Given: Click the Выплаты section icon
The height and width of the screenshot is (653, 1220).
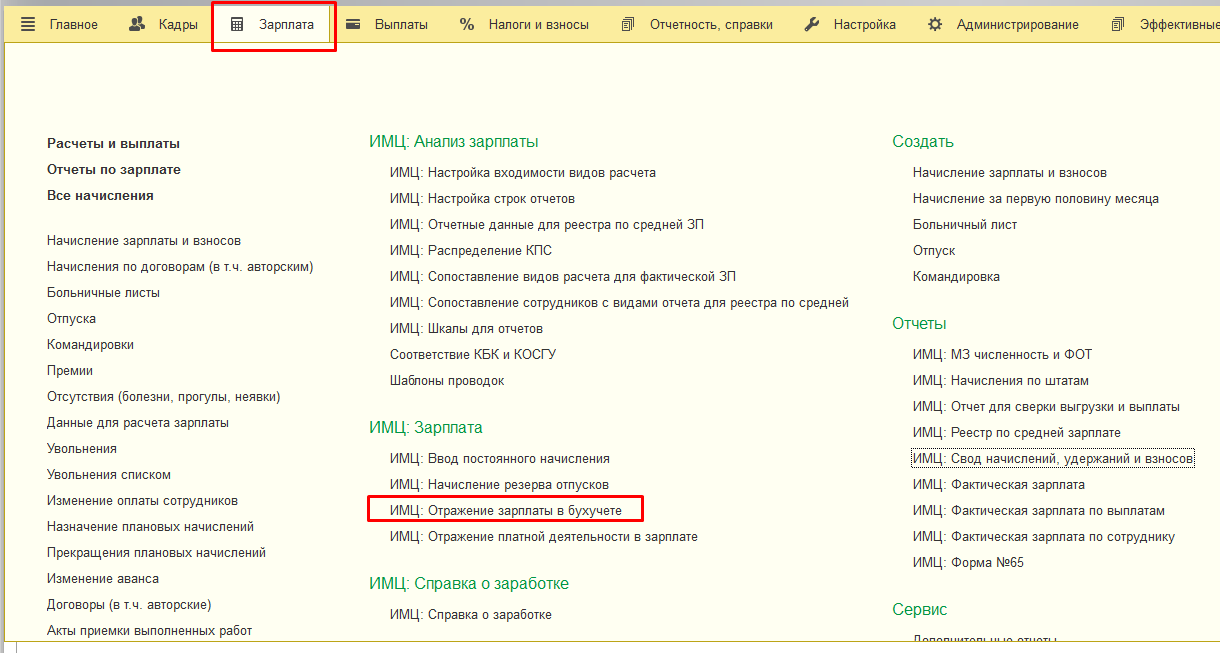Looking at the screenshot, I should 353,23.
